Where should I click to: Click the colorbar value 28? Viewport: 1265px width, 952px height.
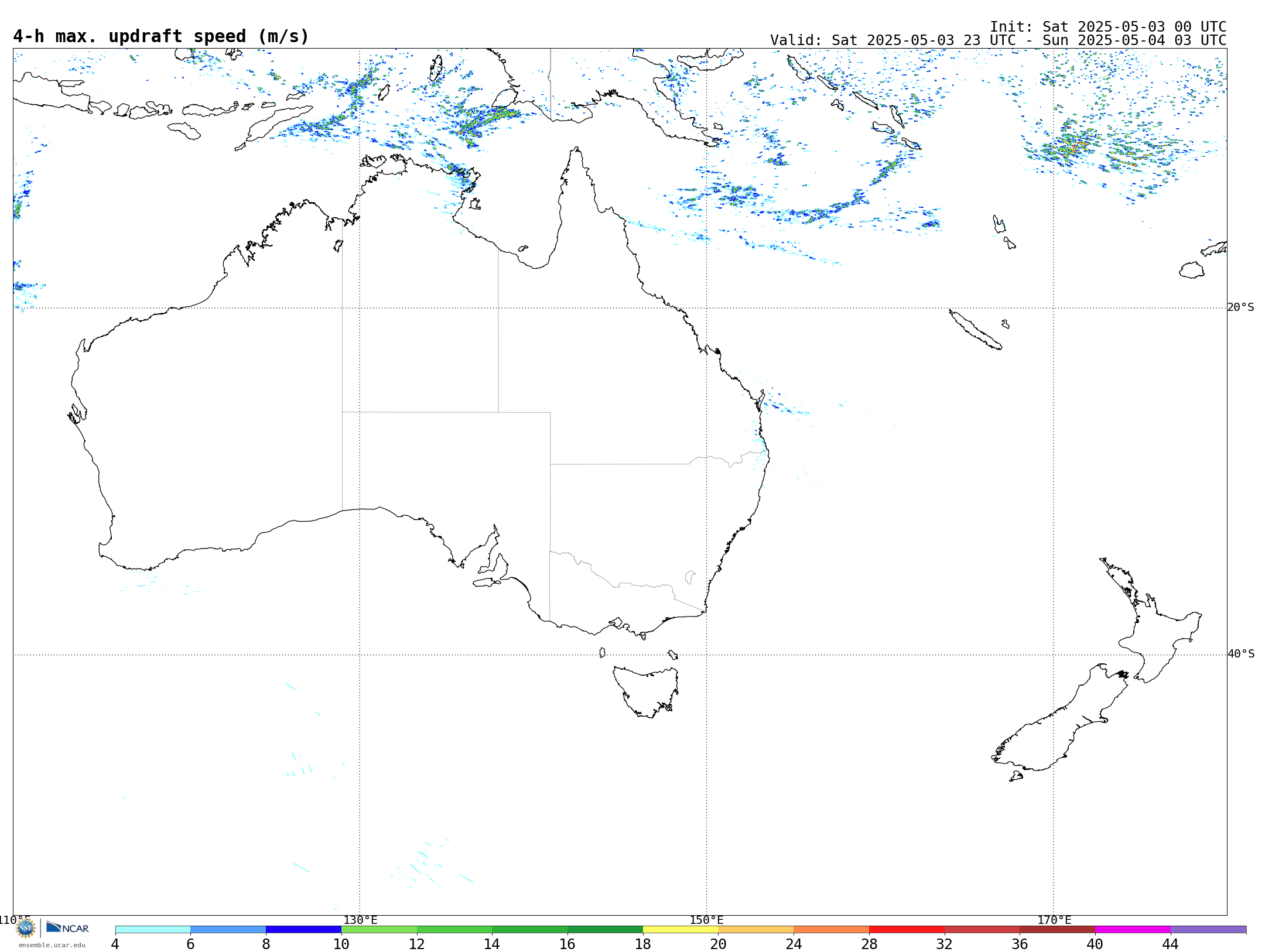[x=869, y=944]
